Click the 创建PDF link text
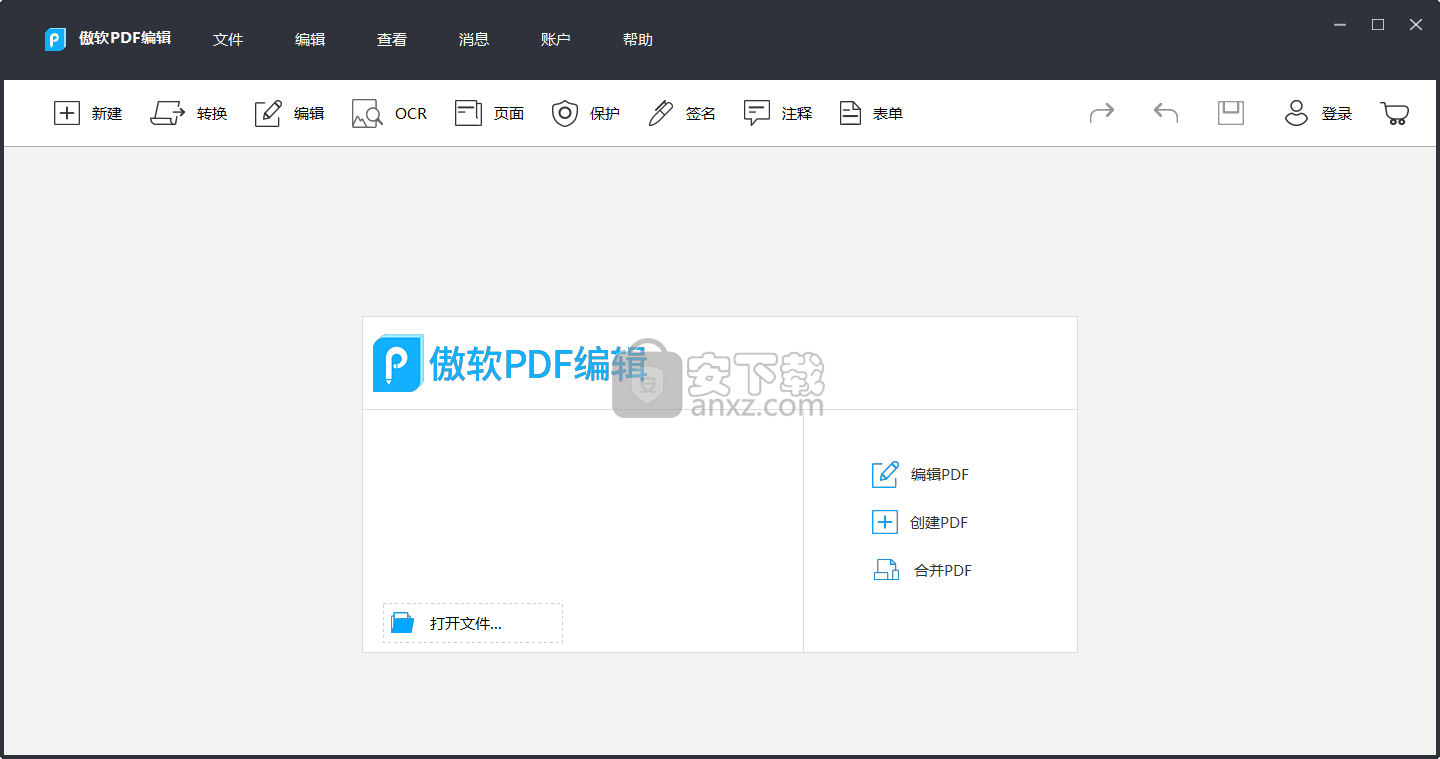This screenshot has height=759, width=1440. point(939,522)
